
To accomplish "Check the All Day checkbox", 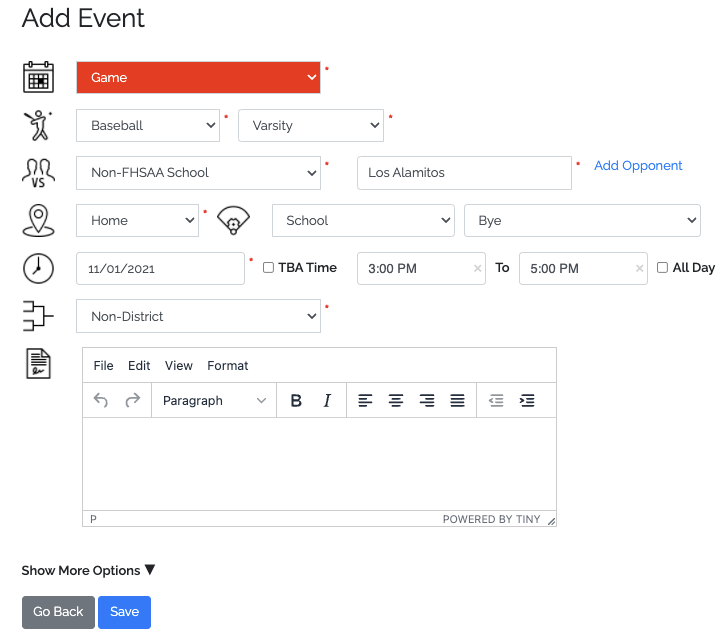I will [662, 268].
